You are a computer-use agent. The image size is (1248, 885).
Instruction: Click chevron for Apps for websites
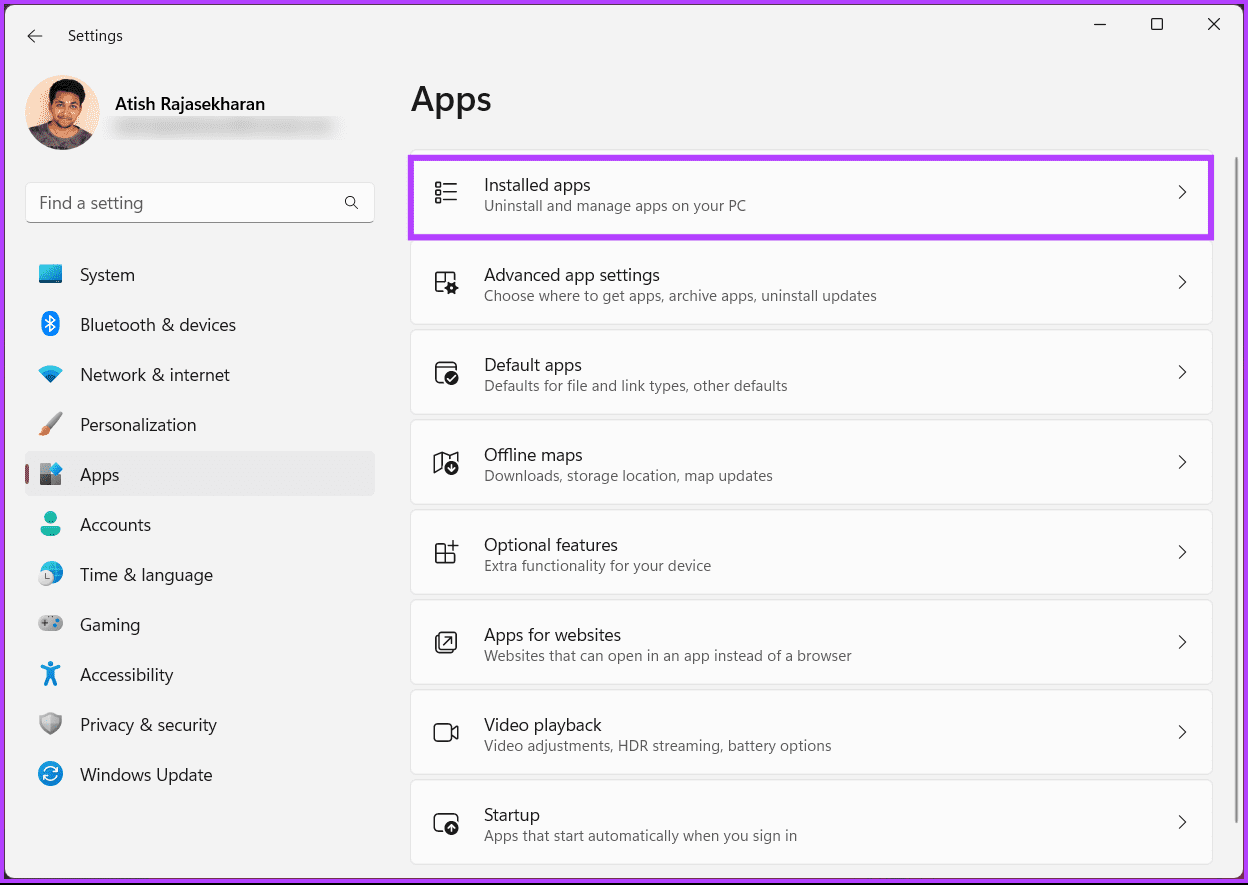[x=1182, y=642]
